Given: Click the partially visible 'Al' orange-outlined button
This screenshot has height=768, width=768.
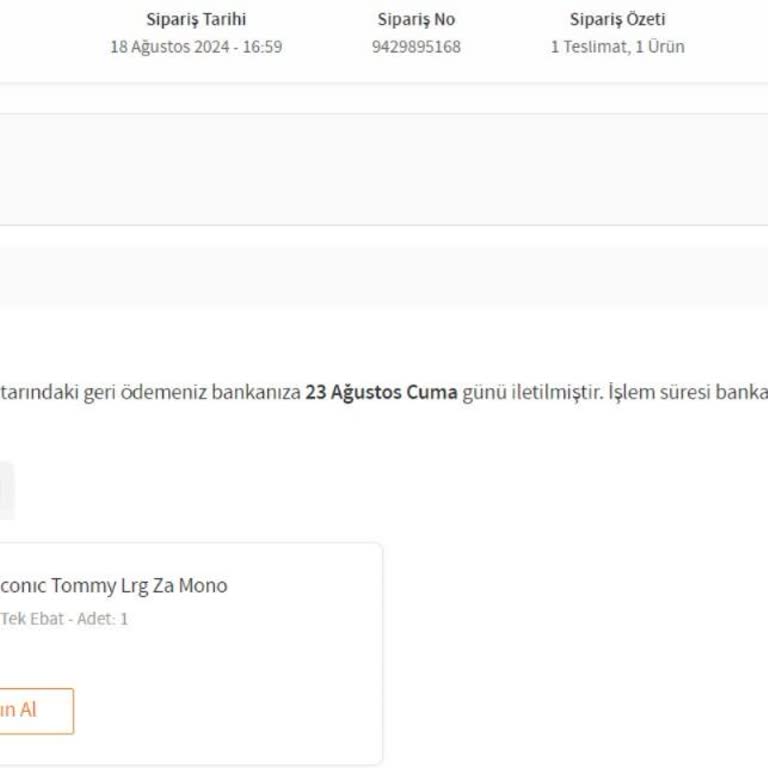Looking at the screenshot, I should 36,711.
